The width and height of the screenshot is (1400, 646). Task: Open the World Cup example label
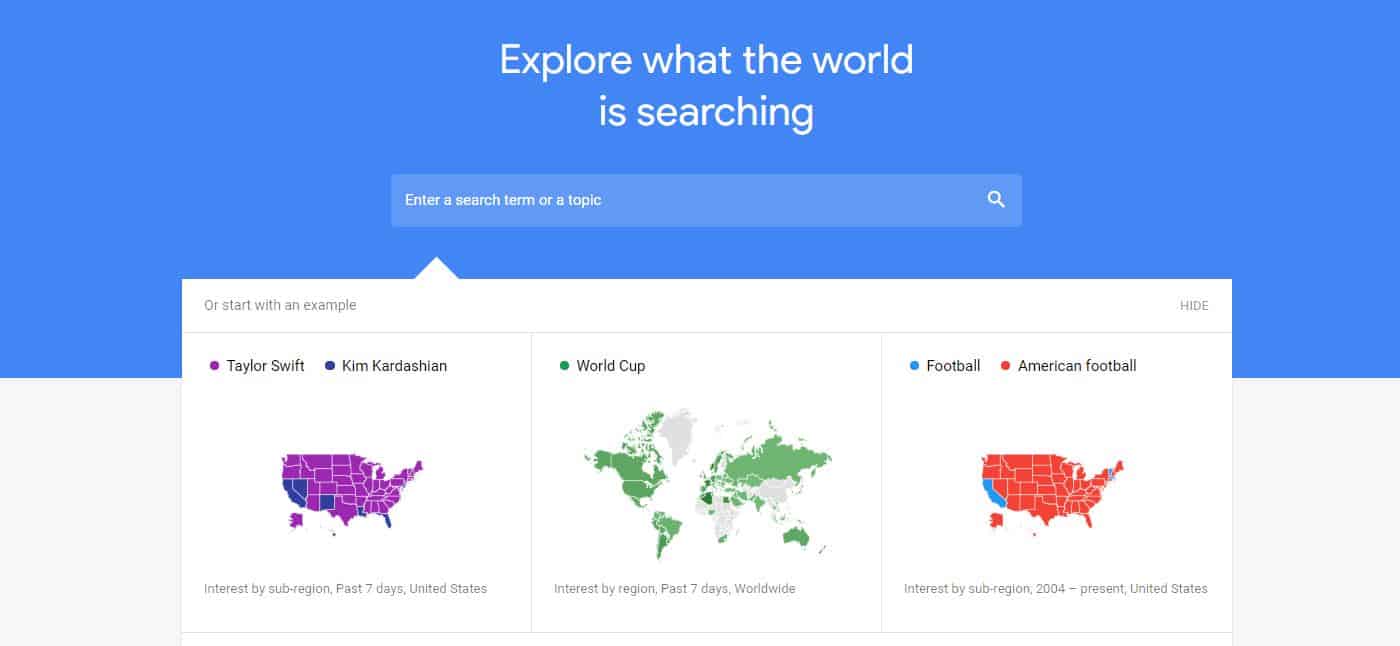610,366
